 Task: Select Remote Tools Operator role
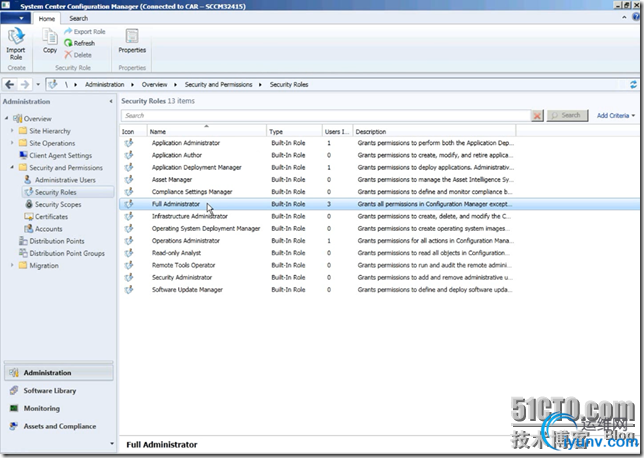[379, 265]
